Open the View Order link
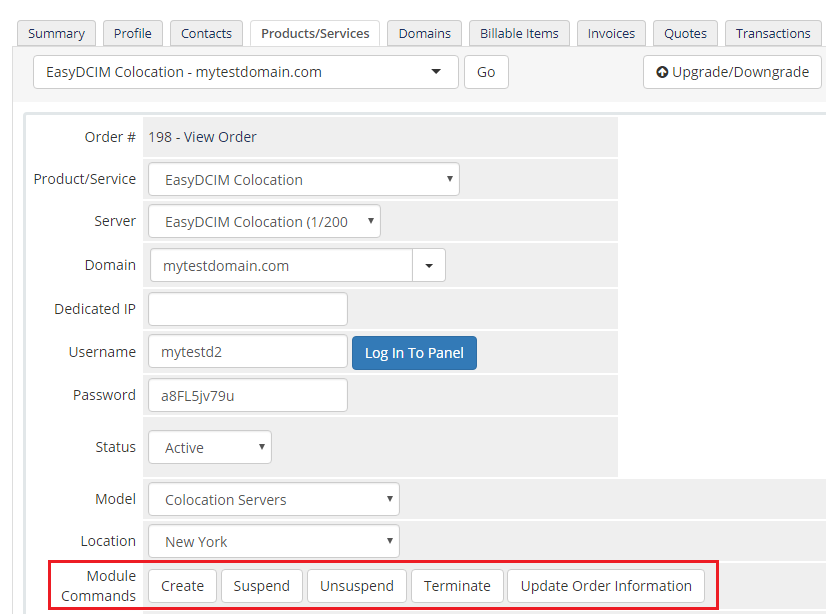826x614 pixels. pyautogui.click(x=220, y=137)
